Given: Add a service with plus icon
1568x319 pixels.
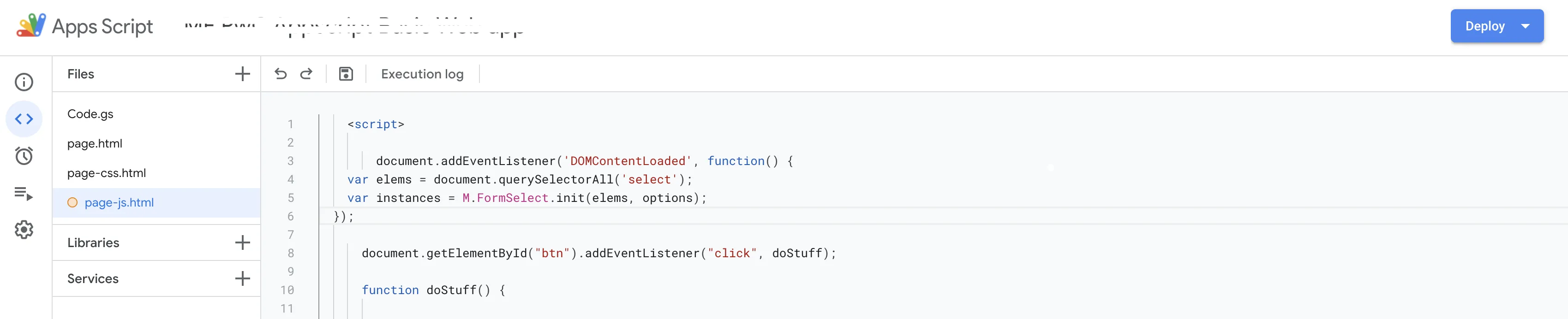Looking at the screenshot, I should point(242,278).
